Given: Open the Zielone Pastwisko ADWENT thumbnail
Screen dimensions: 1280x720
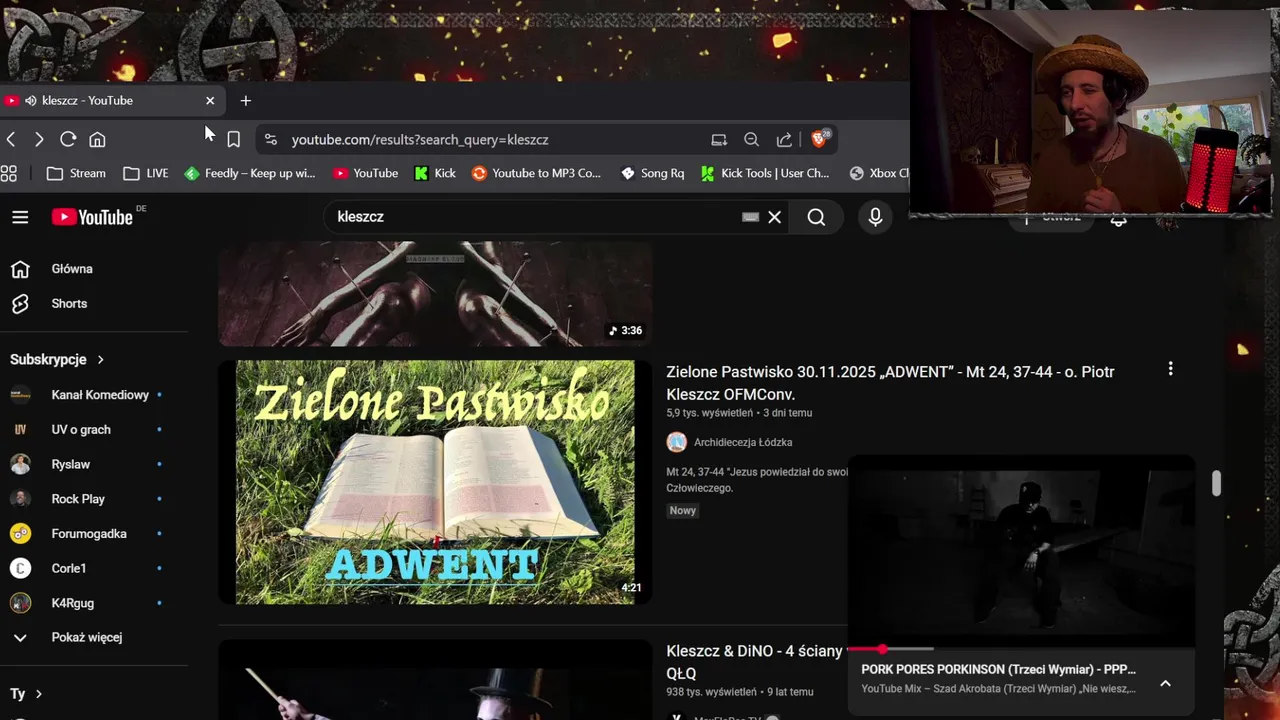Looking at the screenshot, I should tap(435, 482).
